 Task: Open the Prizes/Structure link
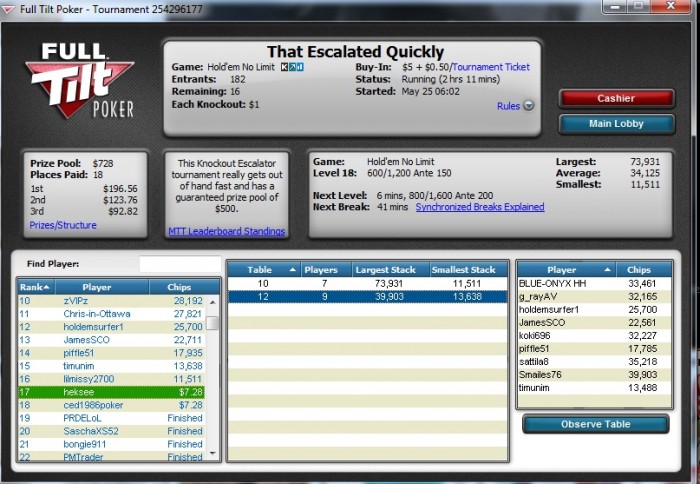tap(63, 225)
